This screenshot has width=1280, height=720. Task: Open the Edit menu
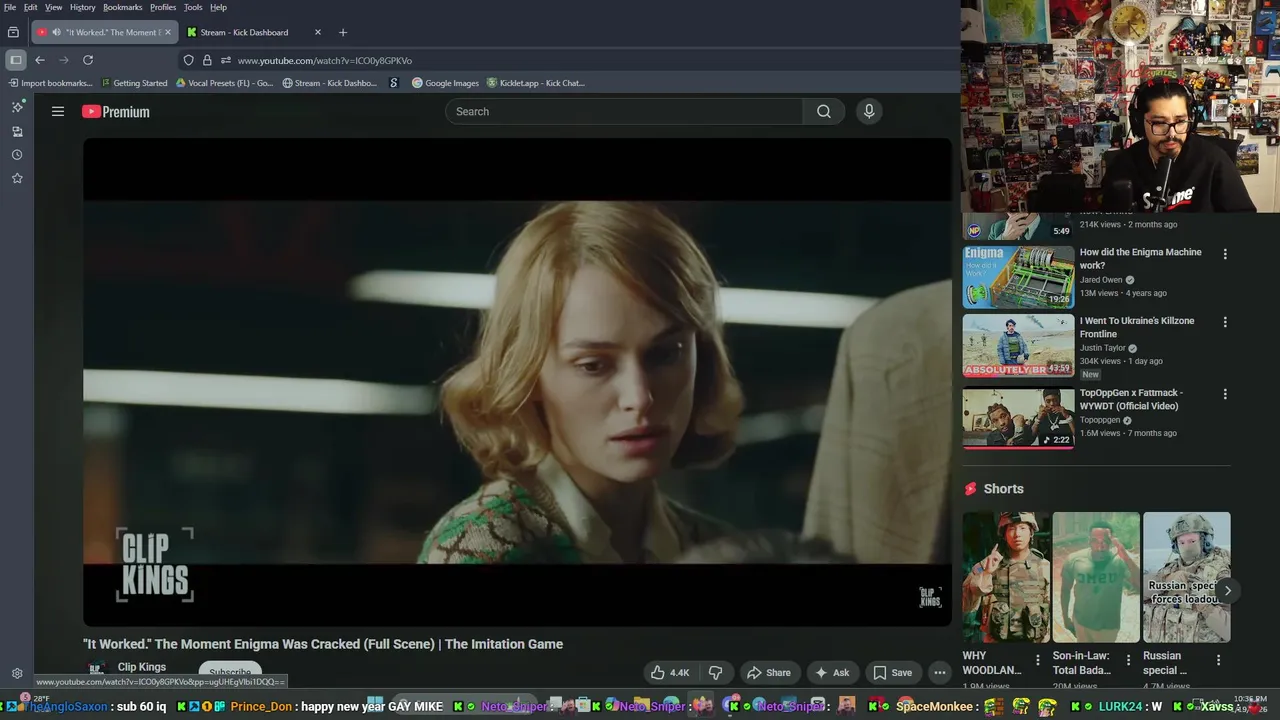pos(31,7)
